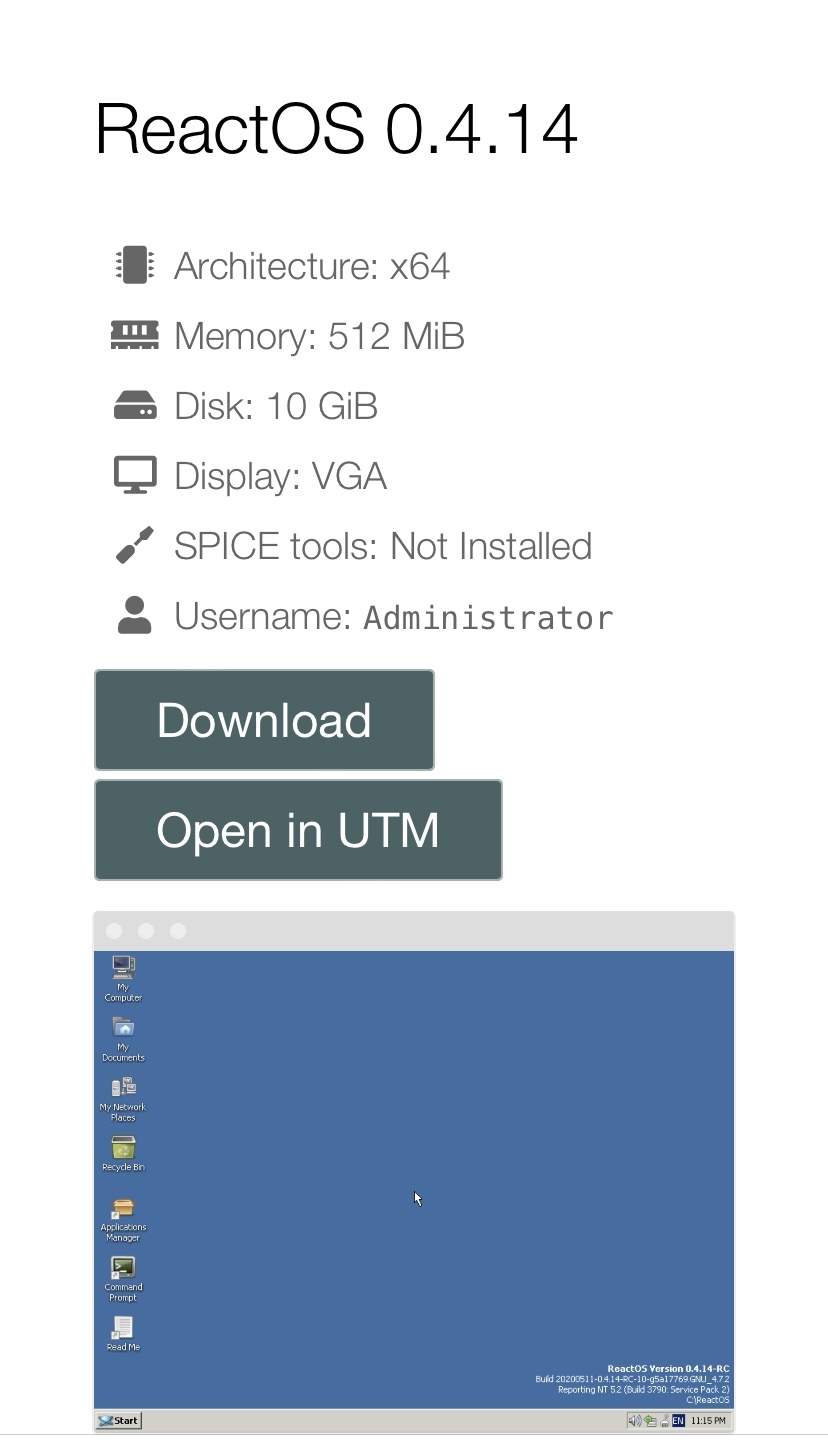Click the Architecture chip icon

pos(135,265)
